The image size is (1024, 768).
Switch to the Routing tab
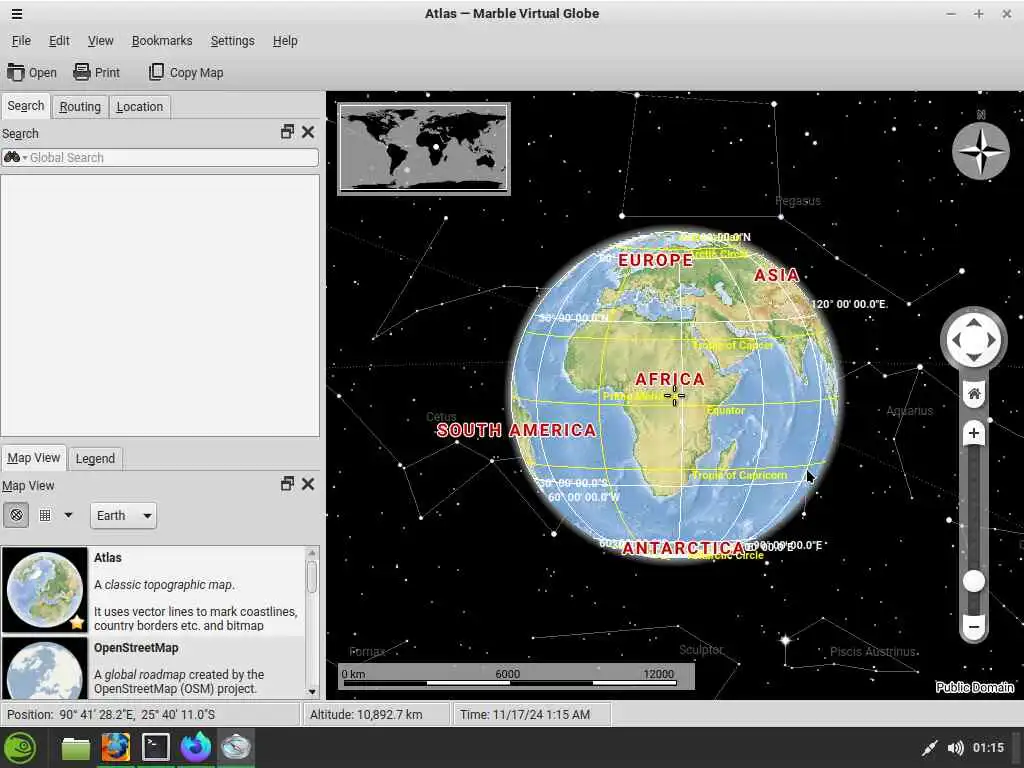click(x=80, y=106)
